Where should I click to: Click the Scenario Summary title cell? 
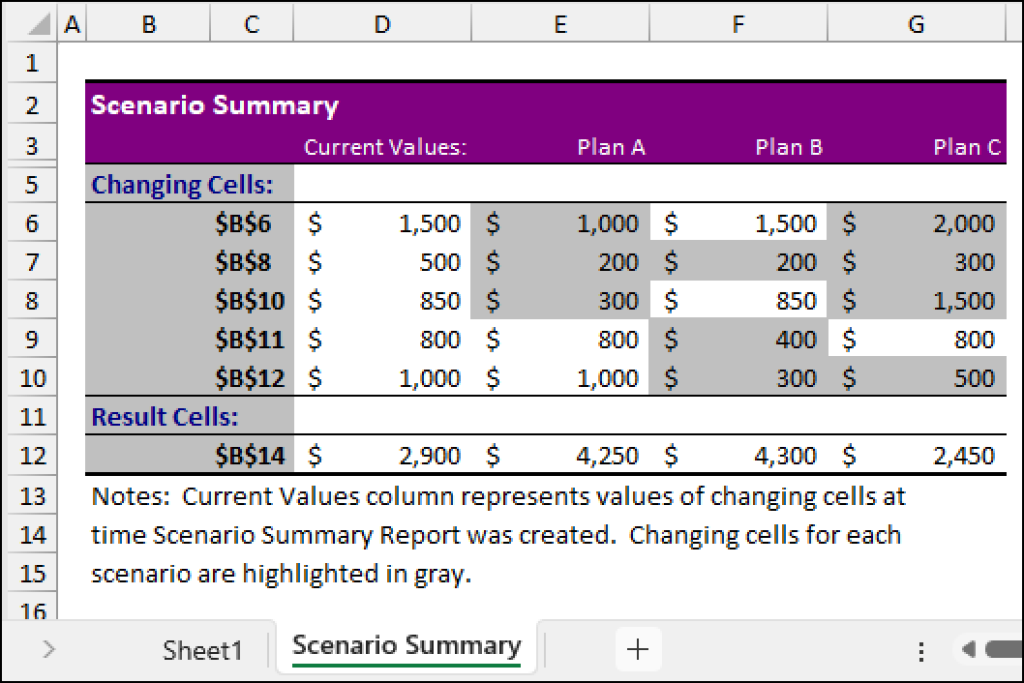click(214, 105)
